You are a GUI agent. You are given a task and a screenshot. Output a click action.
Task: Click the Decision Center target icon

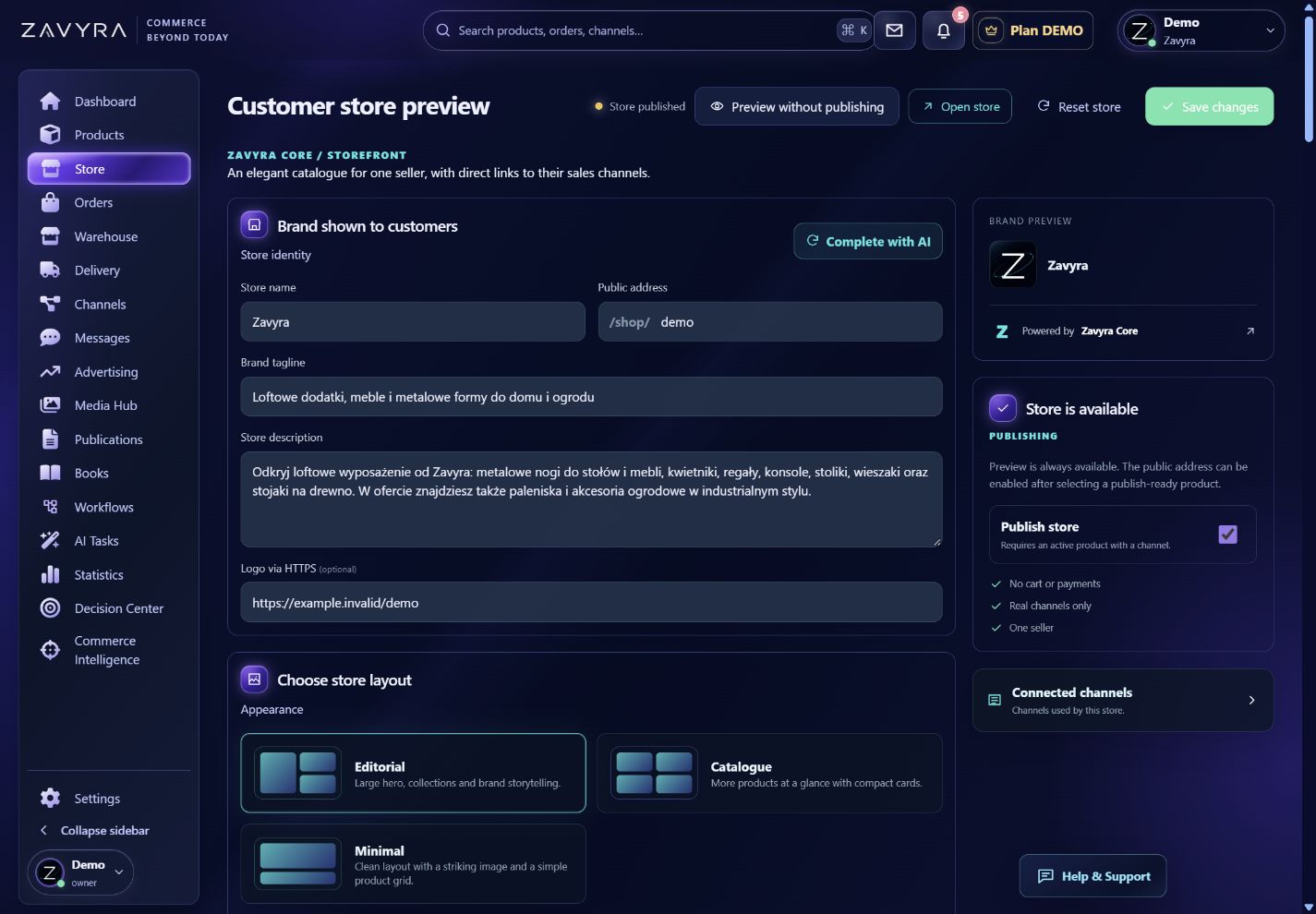pos(50,608)
